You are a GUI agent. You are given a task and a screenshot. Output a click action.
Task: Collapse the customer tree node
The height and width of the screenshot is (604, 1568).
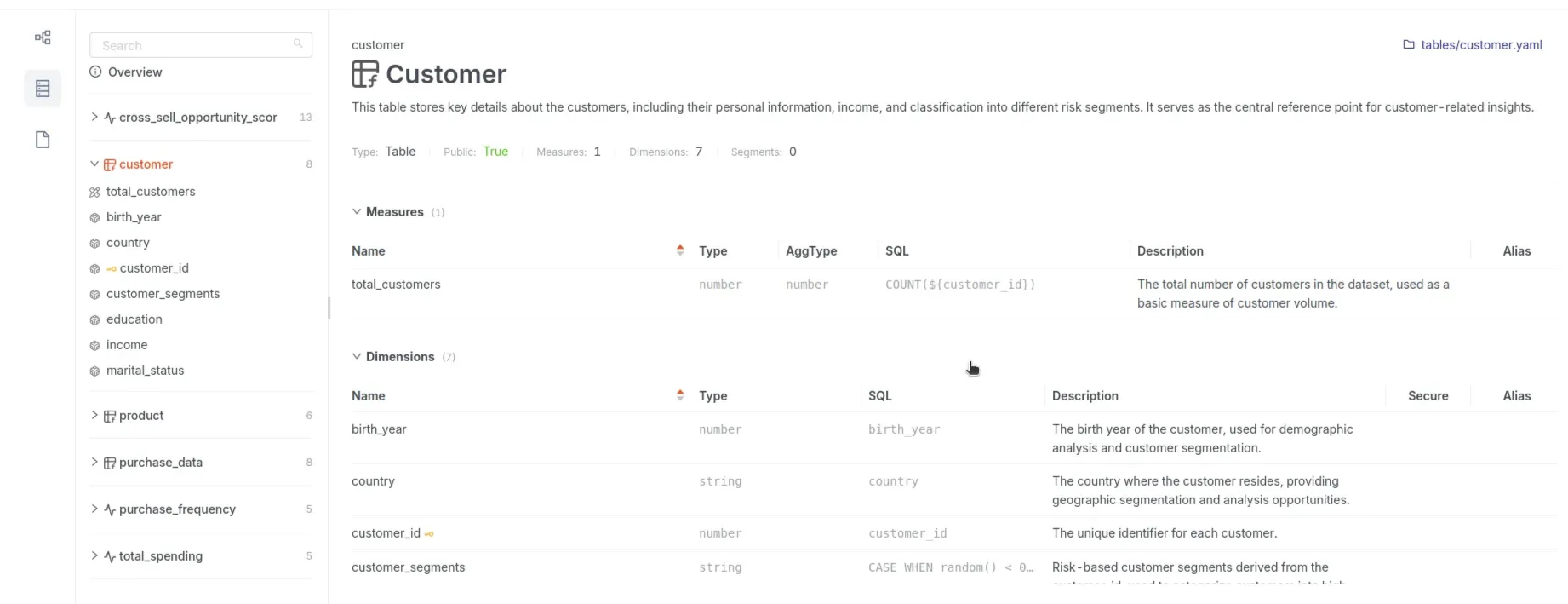[94, 164]
